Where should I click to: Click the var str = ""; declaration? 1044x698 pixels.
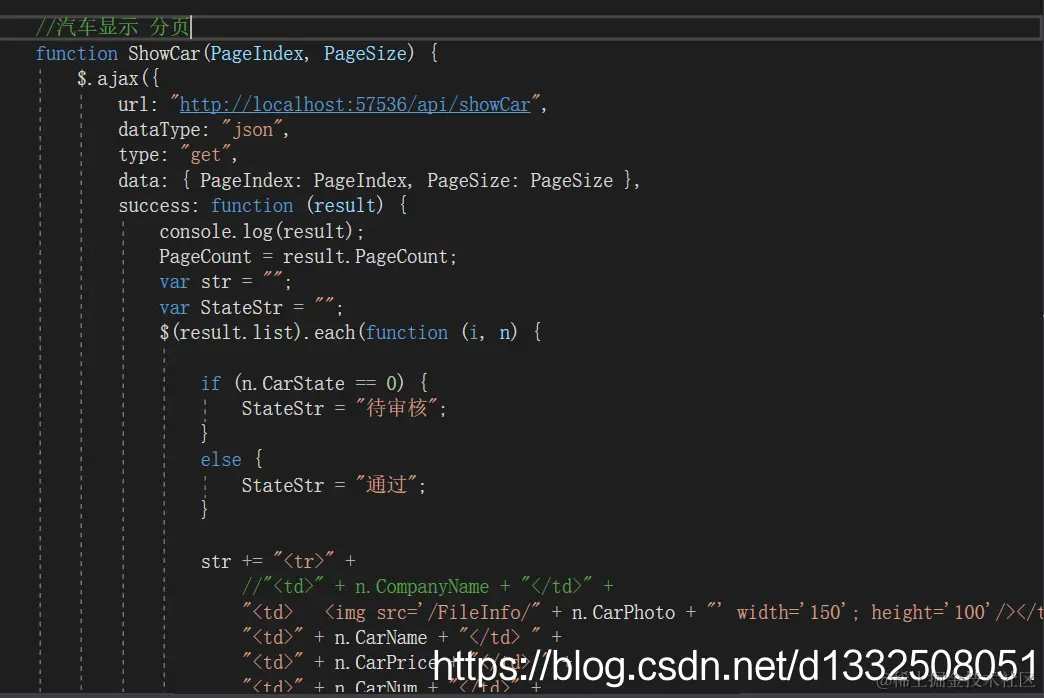click(x=225, y=282)
